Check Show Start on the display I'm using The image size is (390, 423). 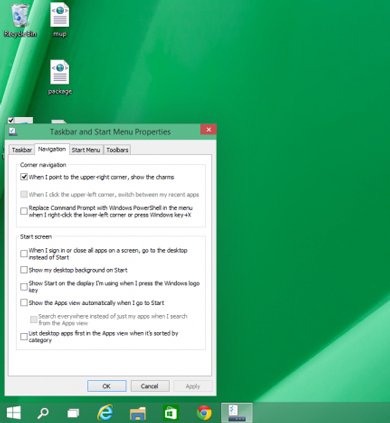[24, 287]
